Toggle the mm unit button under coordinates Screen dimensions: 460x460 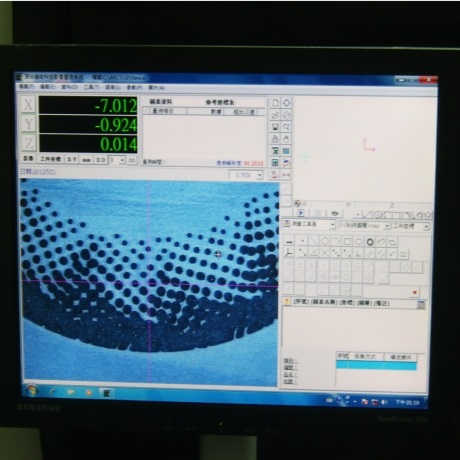point(87,160)
